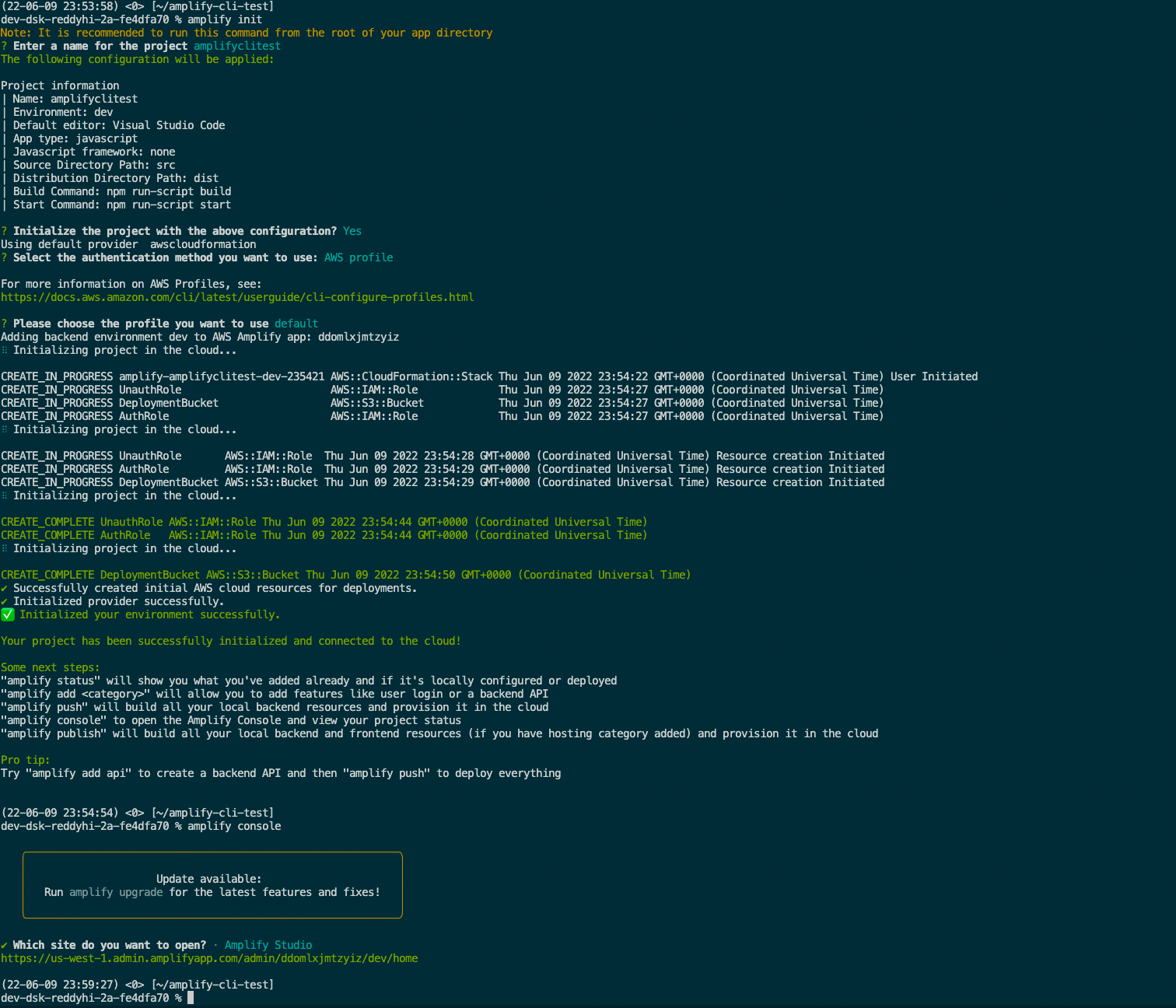
Task: Open the Amplify Studio admin URL
Action: coord(209,958)
